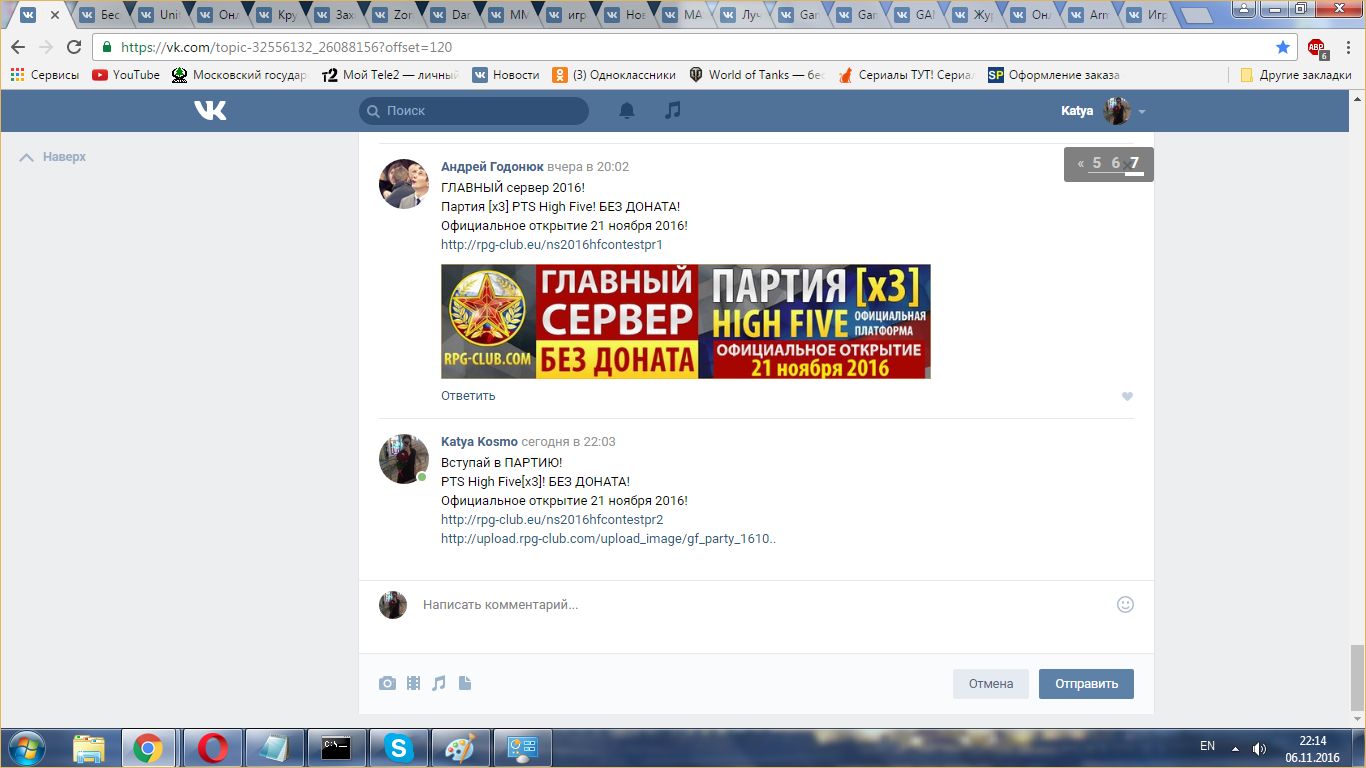The width and height of the screenshot is (1366, 768).
Task: Click the Наверх back-to-top link
Action: (x=54, y=157)
